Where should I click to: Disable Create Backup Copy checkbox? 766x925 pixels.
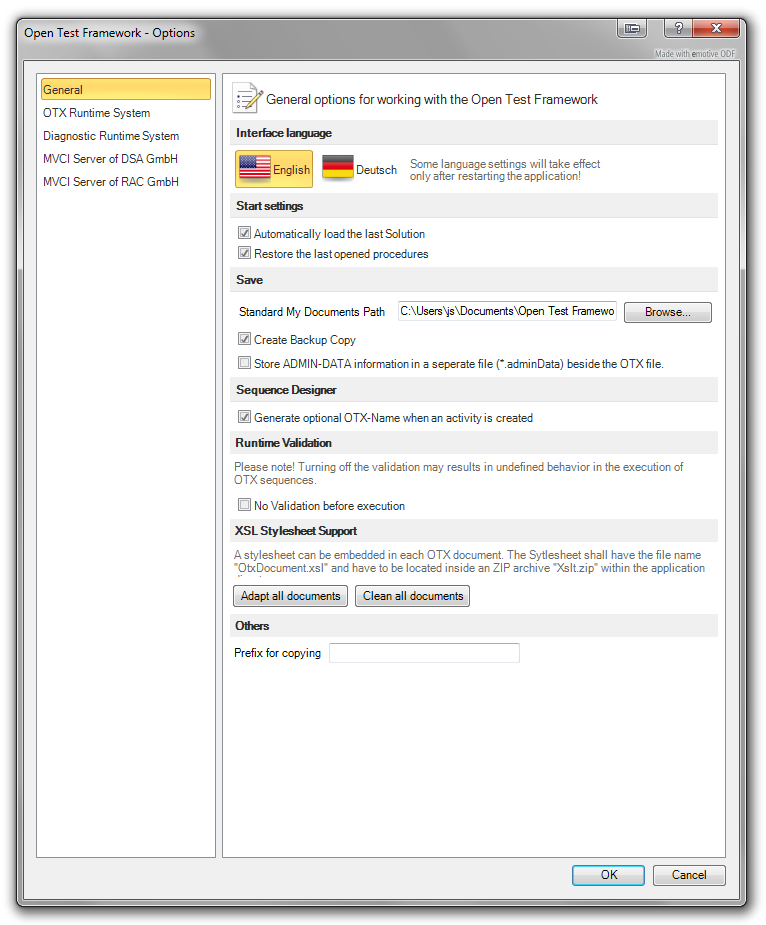(x=245, y=339)
